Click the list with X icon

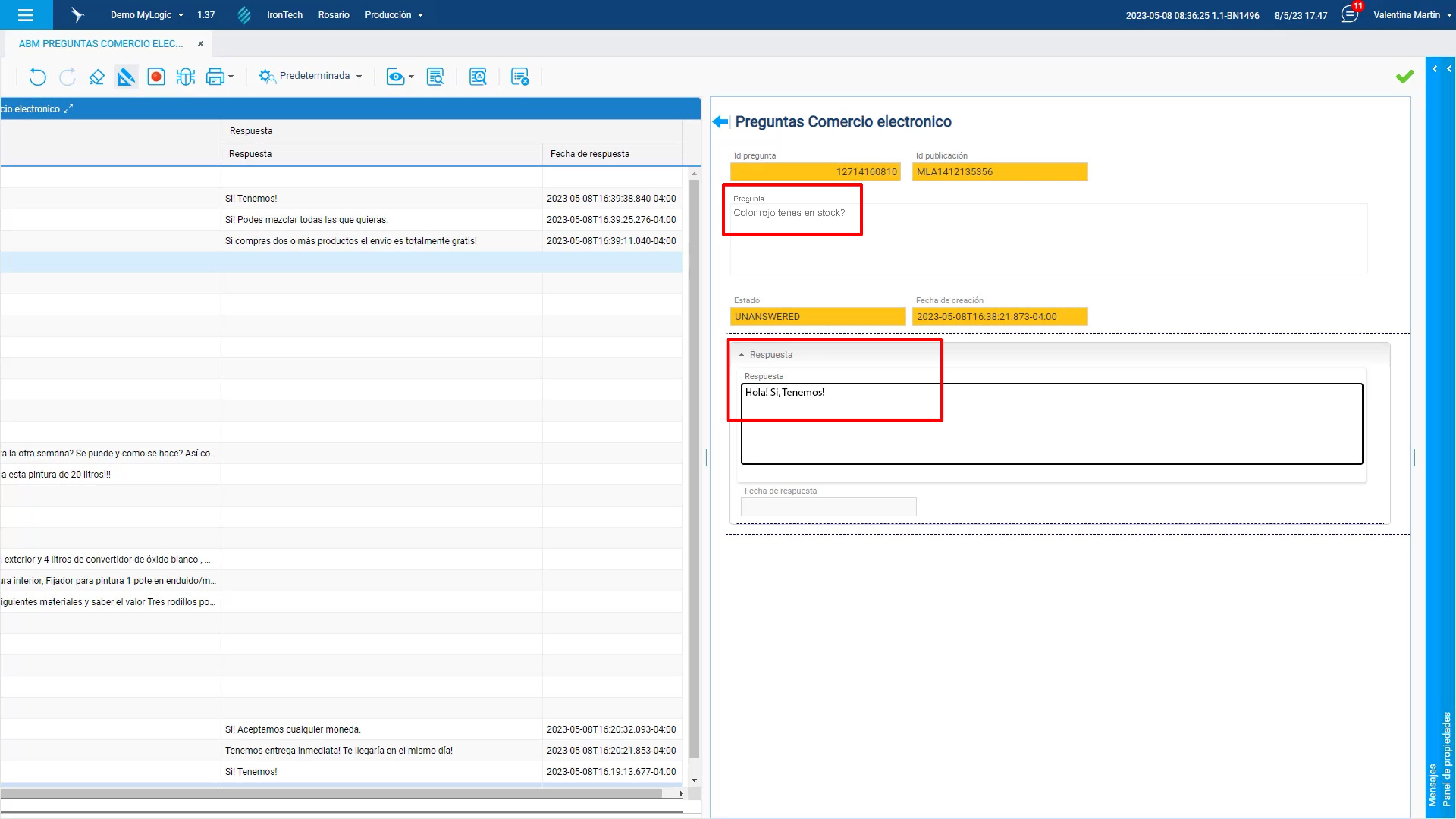[519, 76]
